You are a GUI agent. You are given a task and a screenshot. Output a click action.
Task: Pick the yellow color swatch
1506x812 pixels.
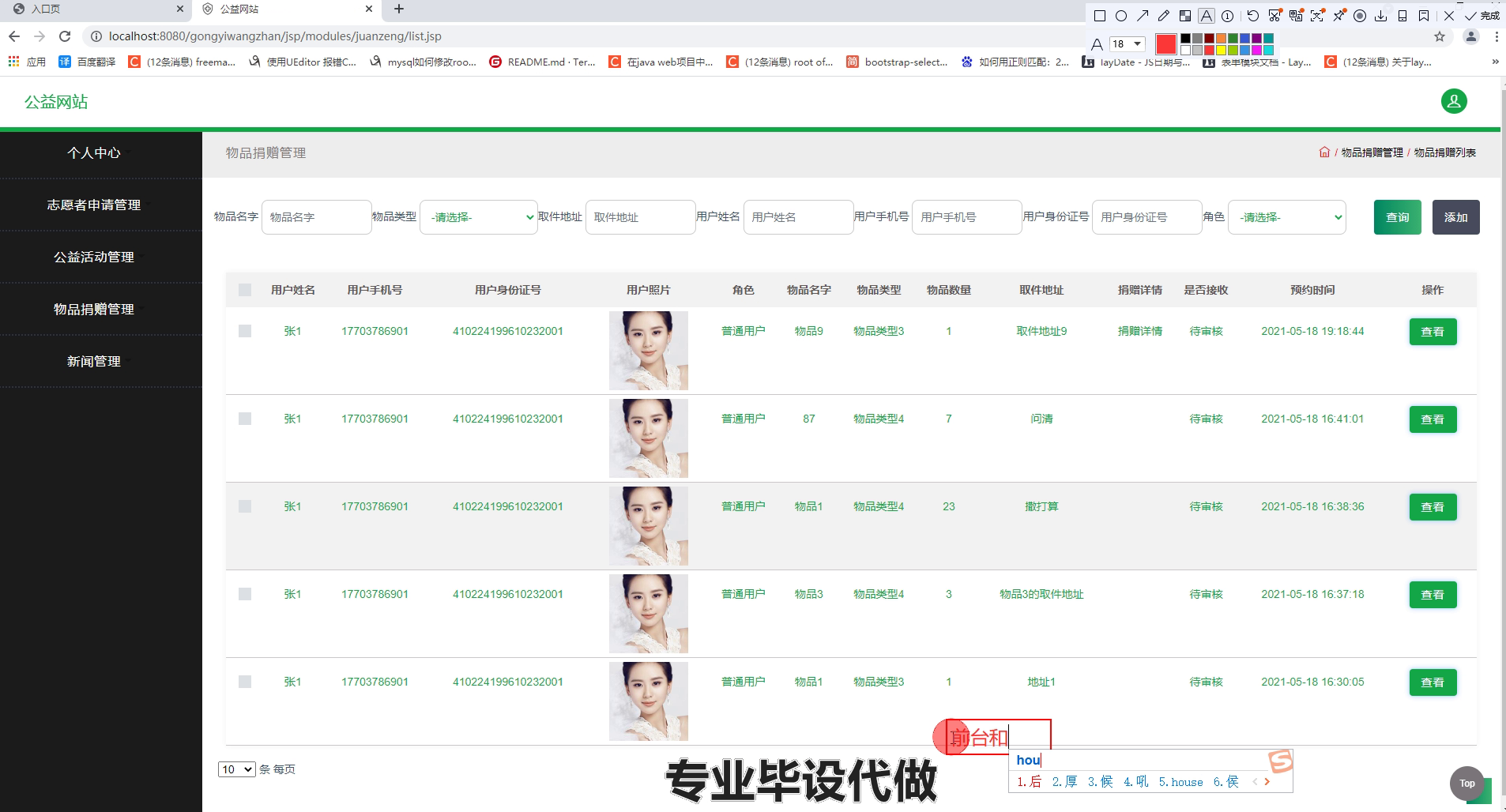(x=1221, y=50)
